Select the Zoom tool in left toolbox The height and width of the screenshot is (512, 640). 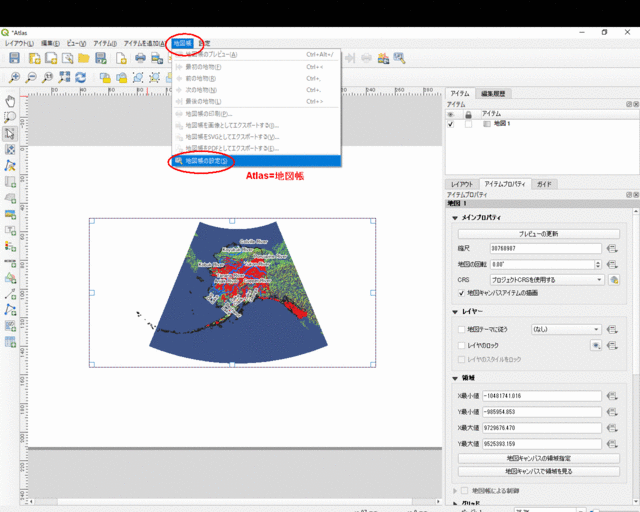(x=10, y=118)
